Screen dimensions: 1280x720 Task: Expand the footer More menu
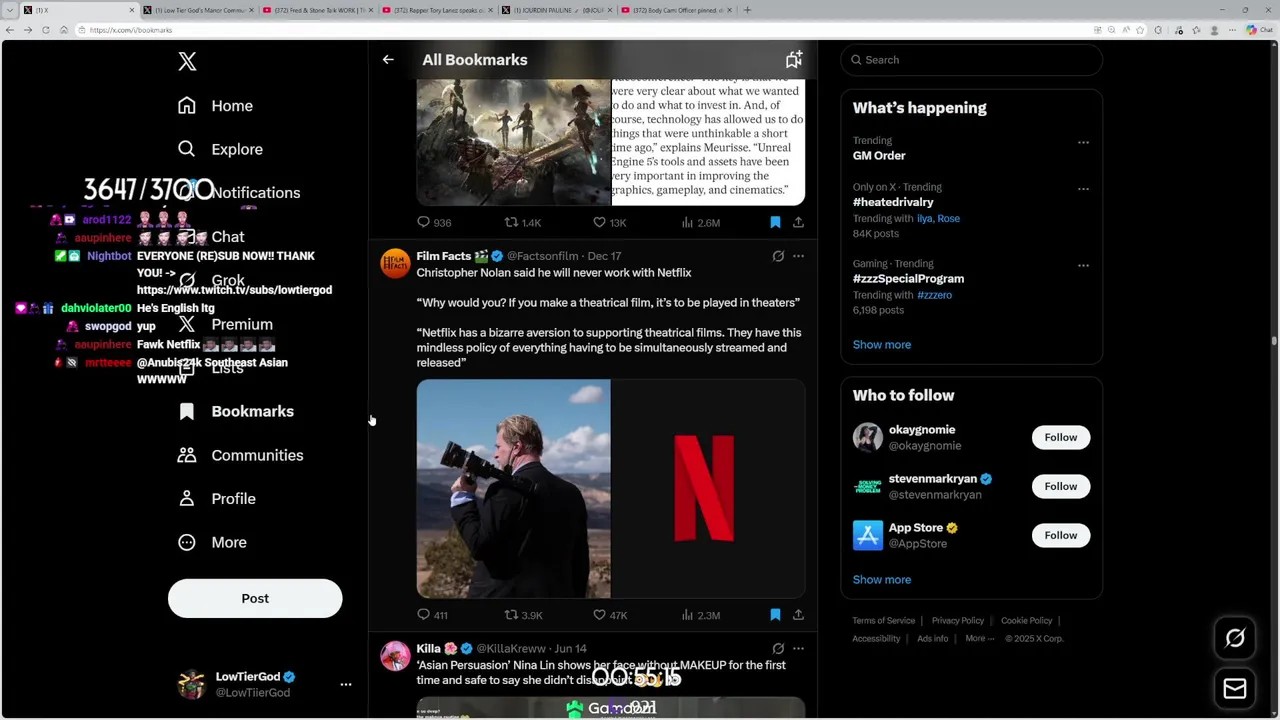point(979,639)
